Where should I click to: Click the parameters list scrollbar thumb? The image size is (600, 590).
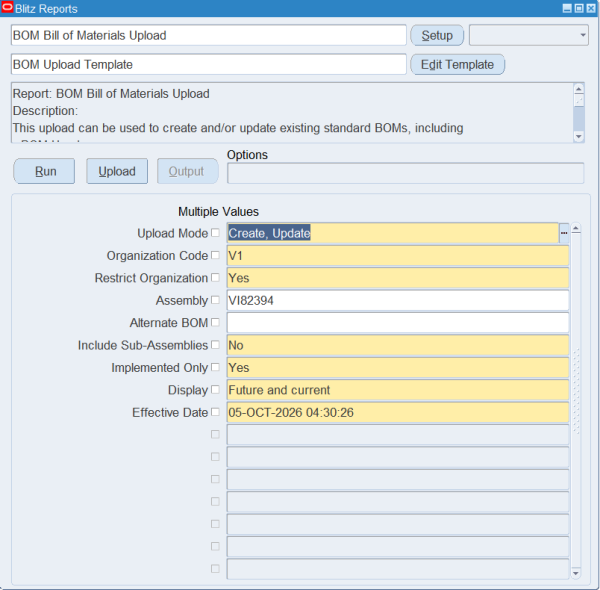click(576, 391)
